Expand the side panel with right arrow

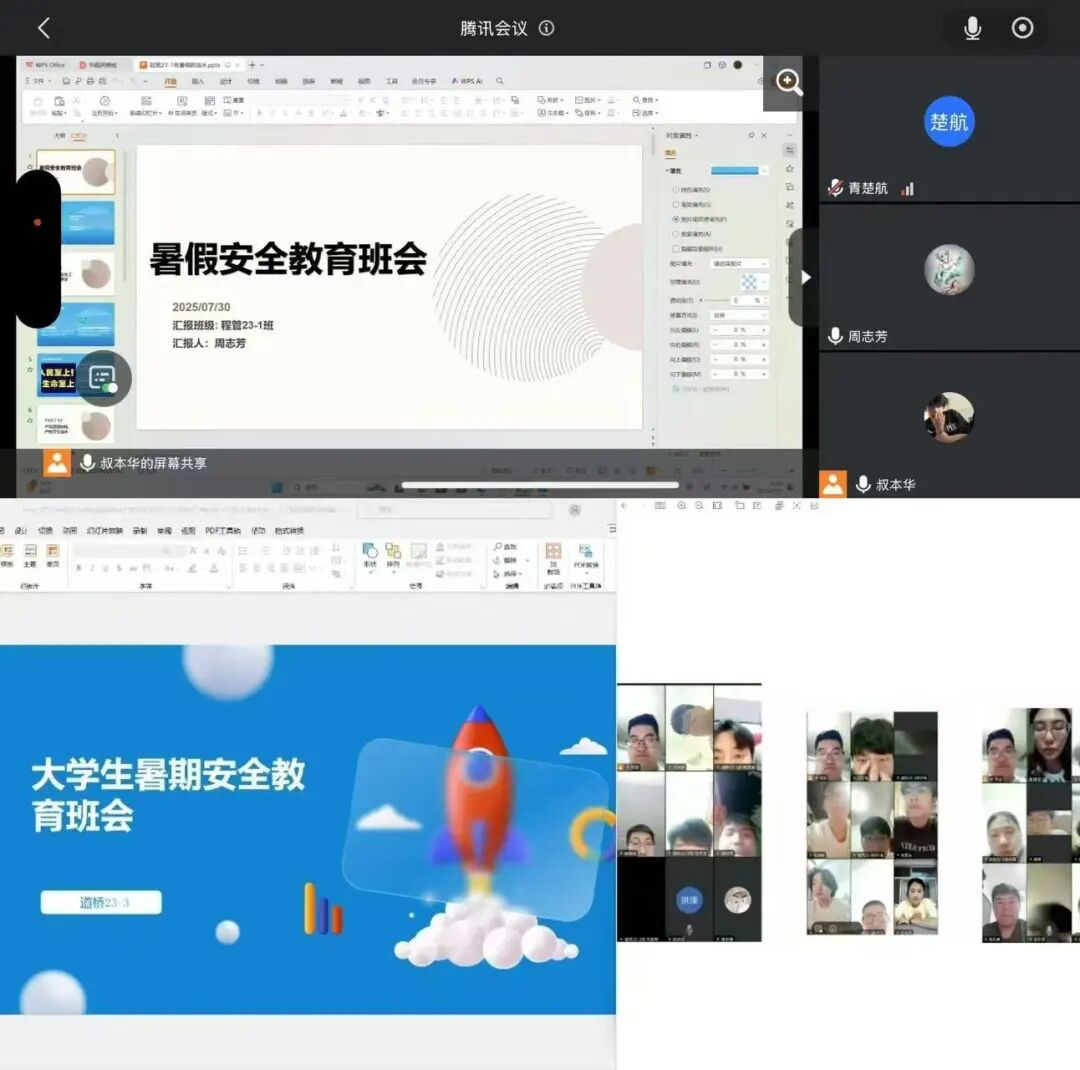(x=805, y=277)
